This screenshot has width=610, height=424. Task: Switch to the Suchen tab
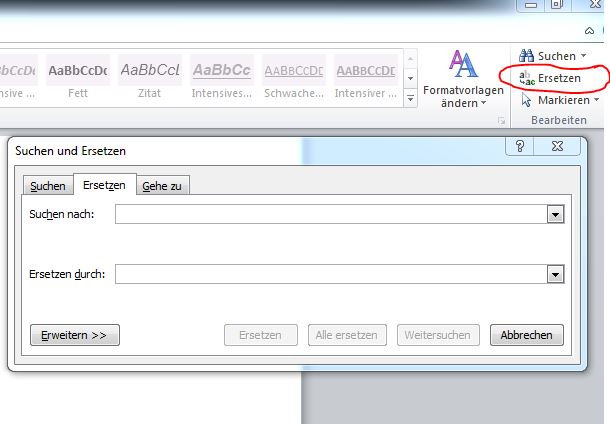tap(48, 186)
